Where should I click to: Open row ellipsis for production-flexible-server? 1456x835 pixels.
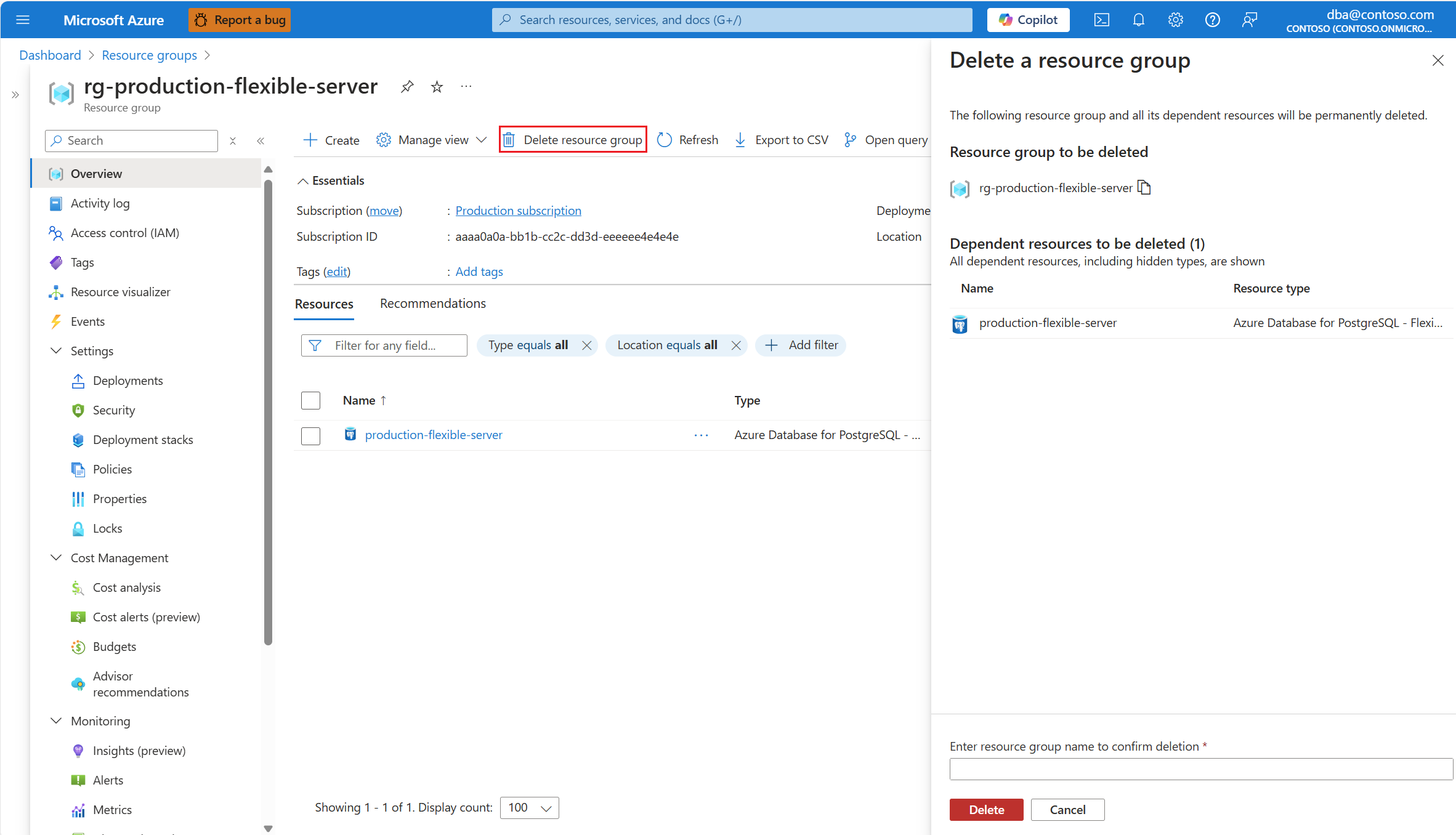tap(701, 435)
